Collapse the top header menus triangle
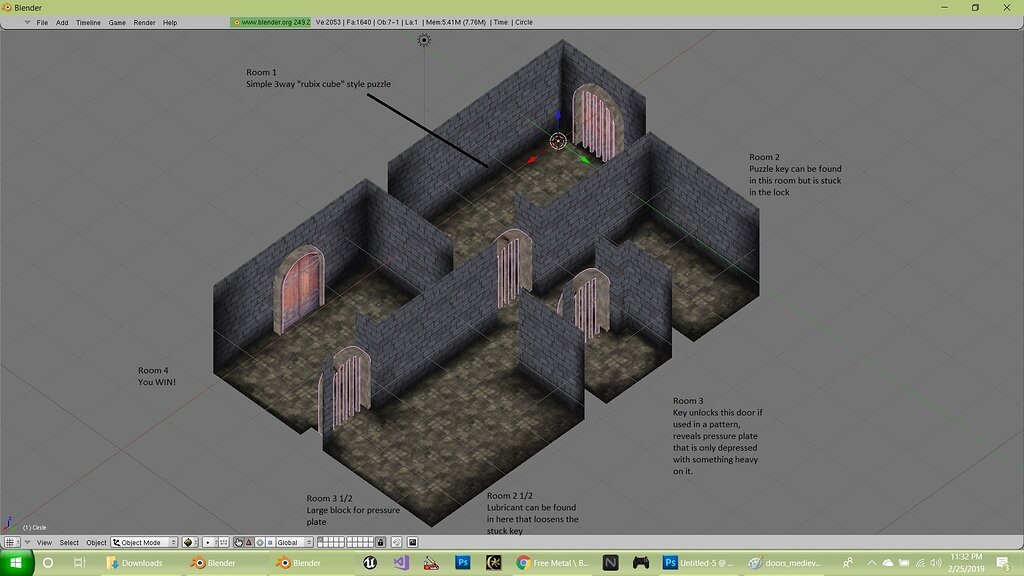The width and height of the screenshot is (1024, 576). (x=27, y=22)
